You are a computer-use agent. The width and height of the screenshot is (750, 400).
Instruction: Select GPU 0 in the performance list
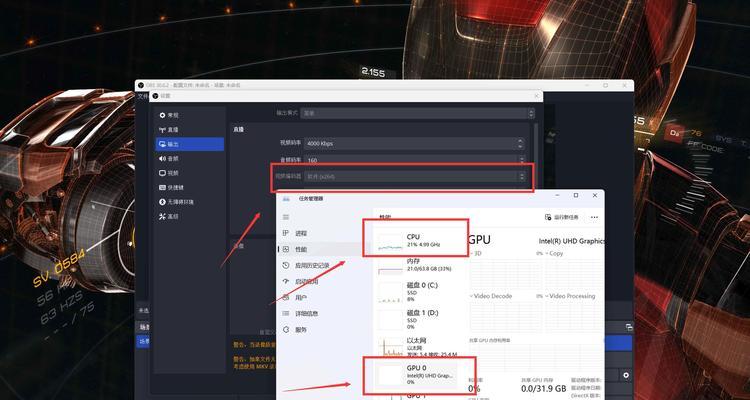[417, 374]
